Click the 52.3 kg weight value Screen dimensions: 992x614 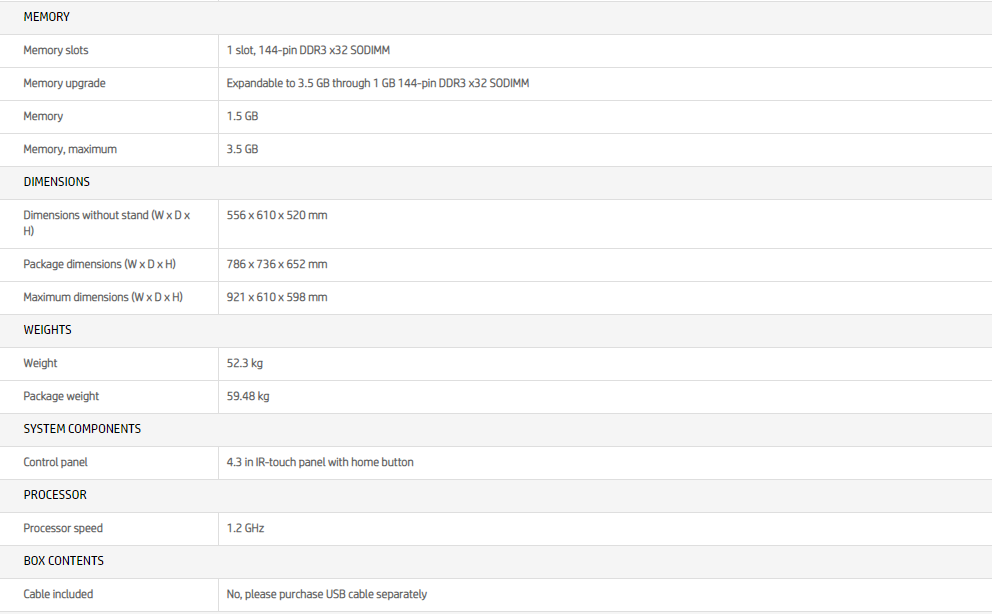coord(245,363)
